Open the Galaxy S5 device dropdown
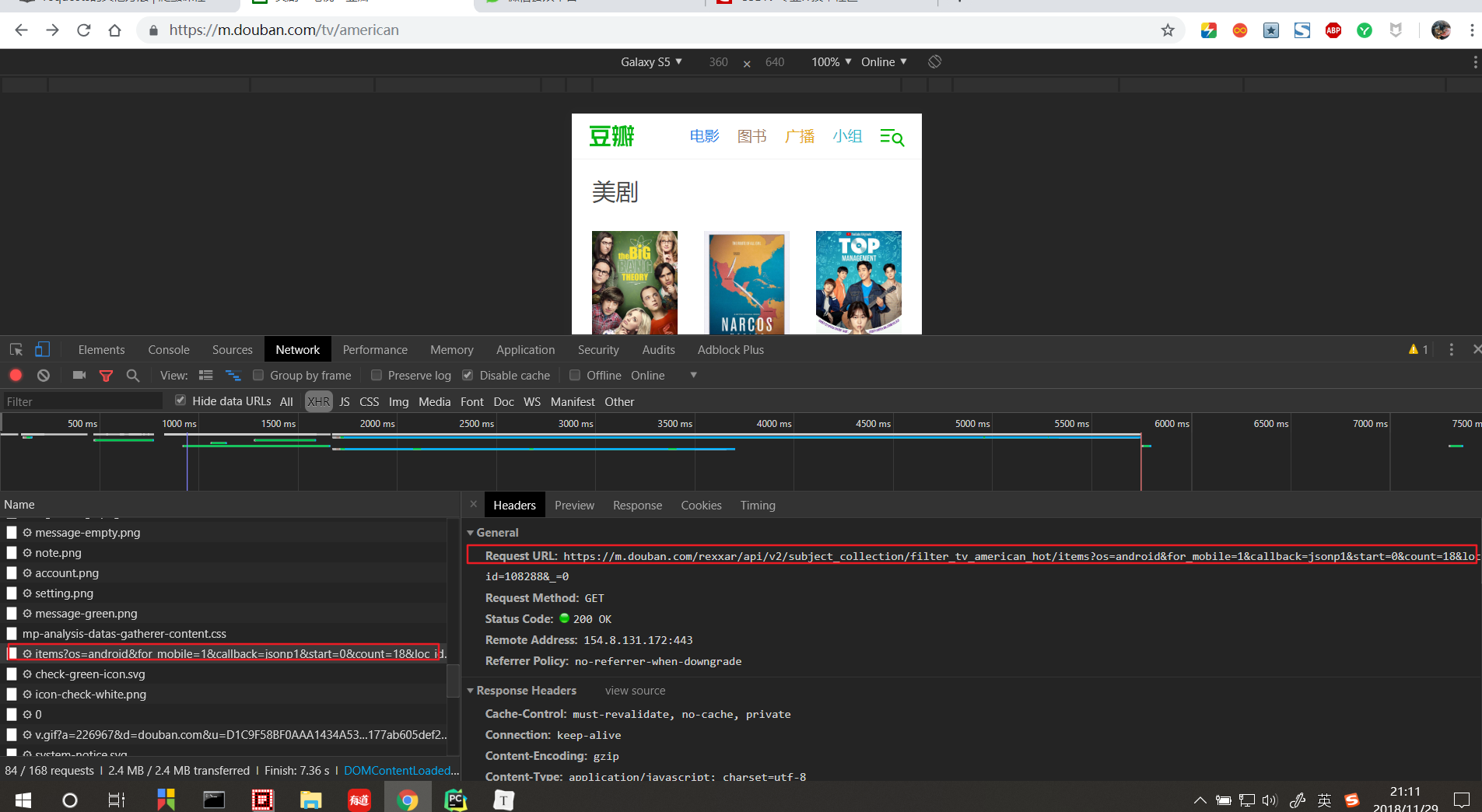This screenshot has height=812, width=1482. [x=651, y=61]
